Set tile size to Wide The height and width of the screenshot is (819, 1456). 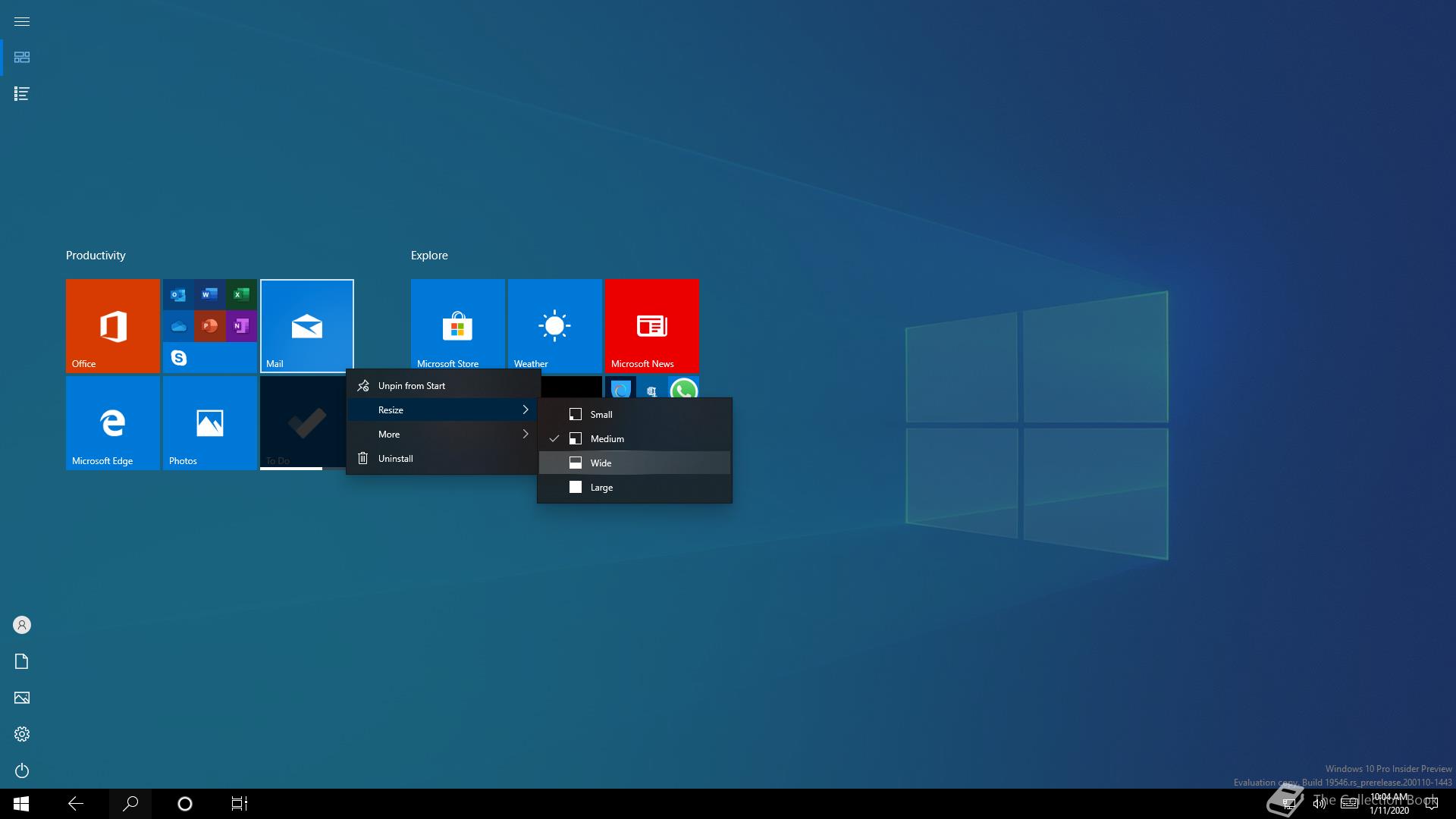(635, 463)
